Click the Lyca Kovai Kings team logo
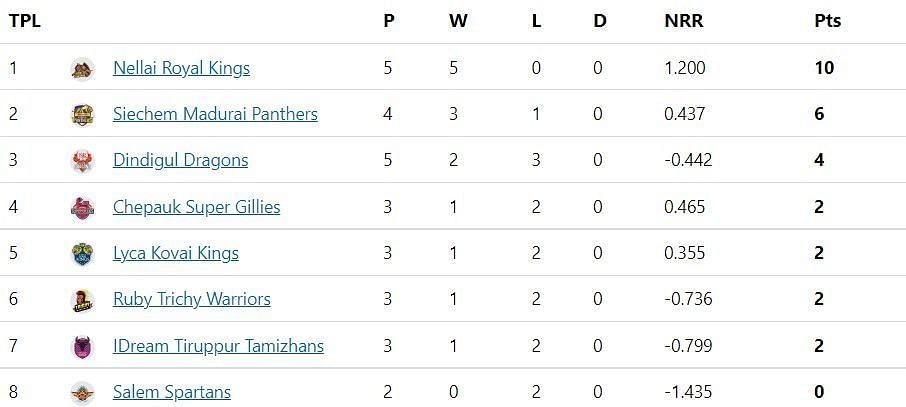The width and height of the screenshot is (906, 407). pos(82,253)
